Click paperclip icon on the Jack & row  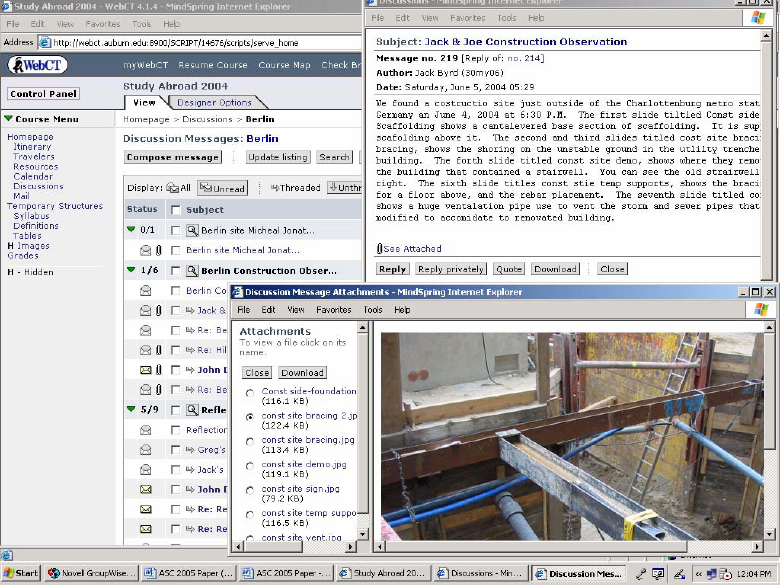159,310
